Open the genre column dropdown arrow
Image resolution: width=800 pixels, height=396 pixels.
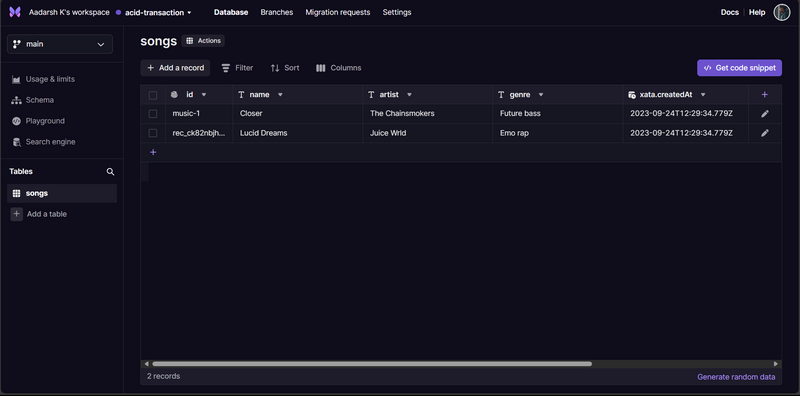541,95
